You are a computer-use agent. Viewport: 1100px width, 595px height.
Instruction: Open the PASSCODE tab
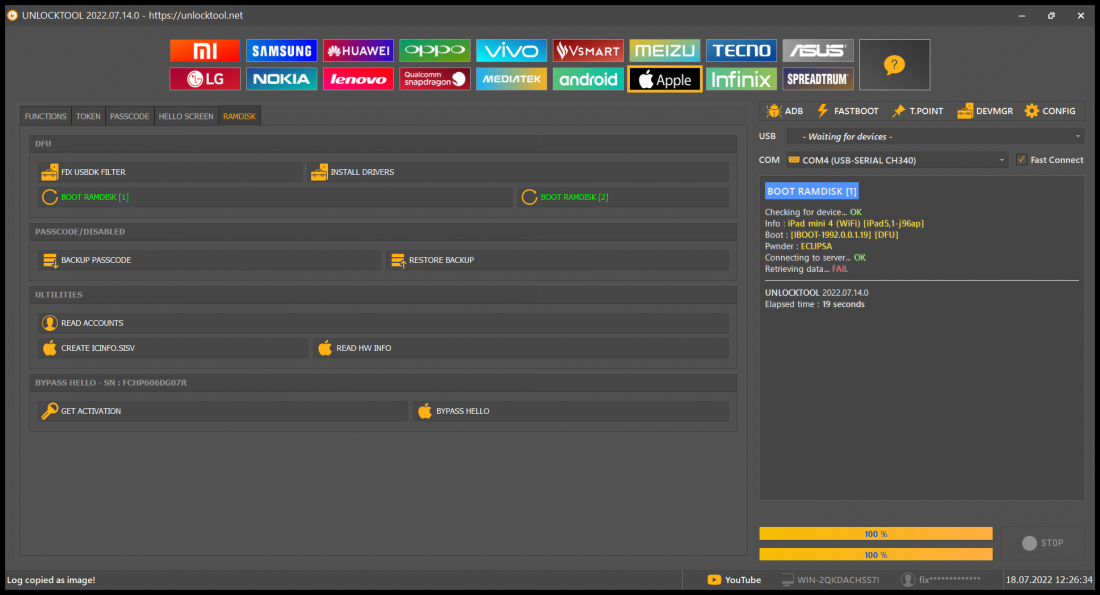coord(130,116)
